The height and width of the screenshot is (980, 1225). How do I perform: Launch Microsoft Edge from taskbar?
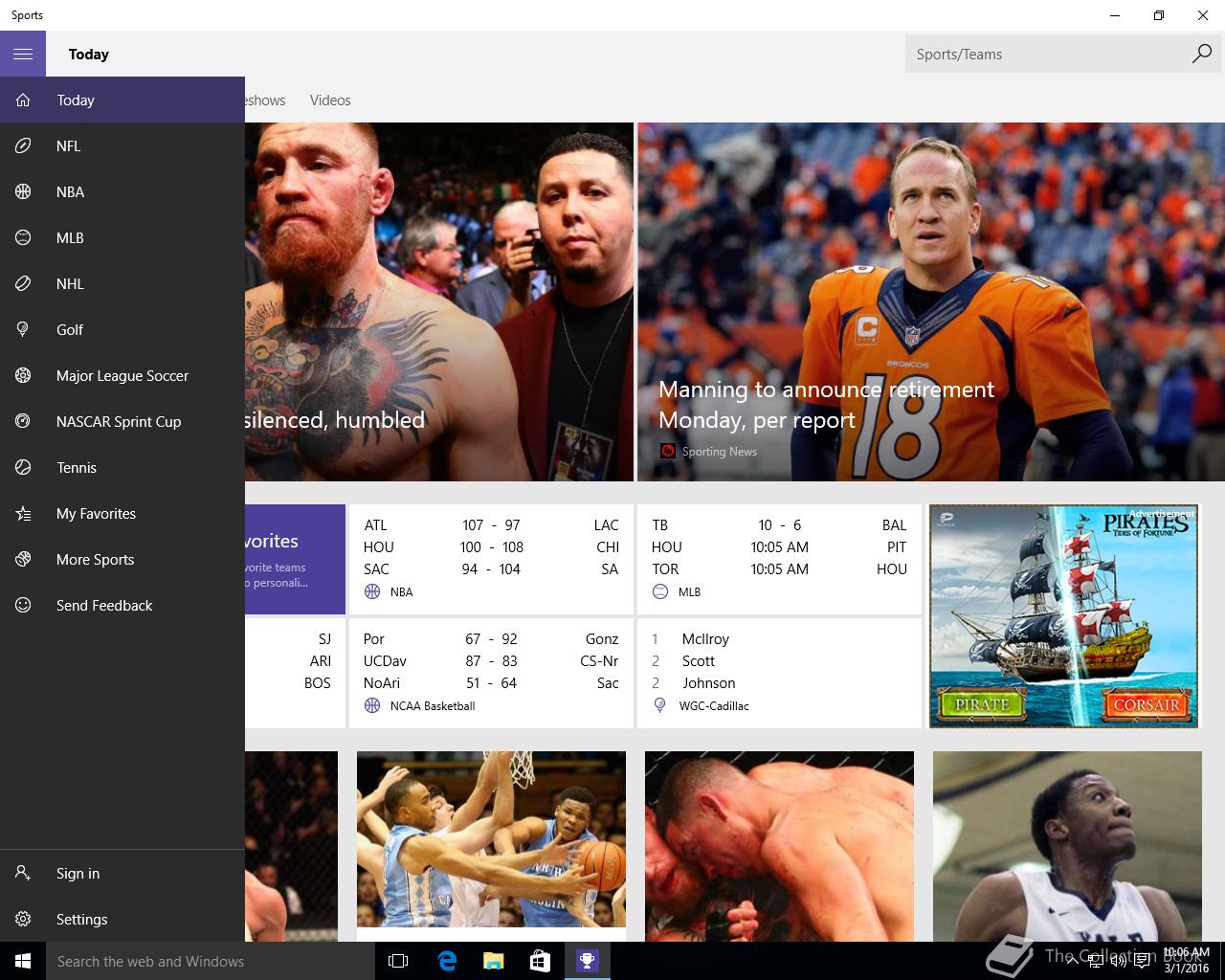[446, 961]
